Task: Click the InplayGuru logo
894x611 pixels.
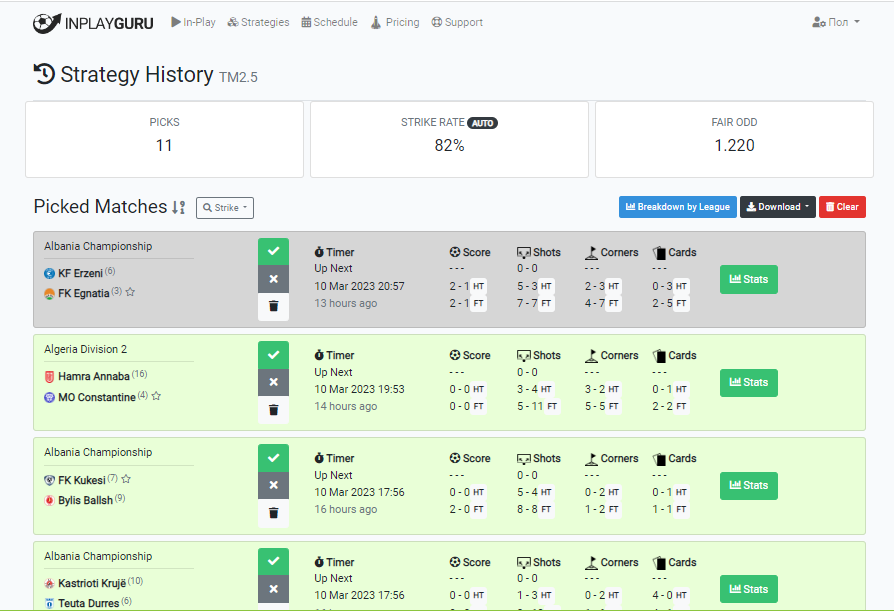Action: [x=93, y=22]
